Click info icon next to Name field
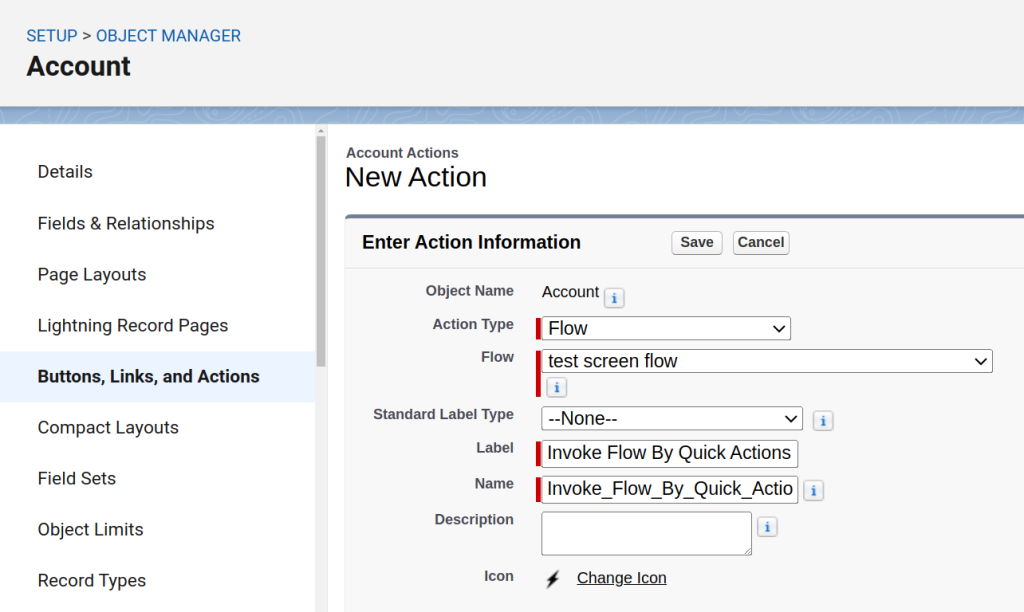This screenshot has width=1024, height=612. tap(813, 491)
